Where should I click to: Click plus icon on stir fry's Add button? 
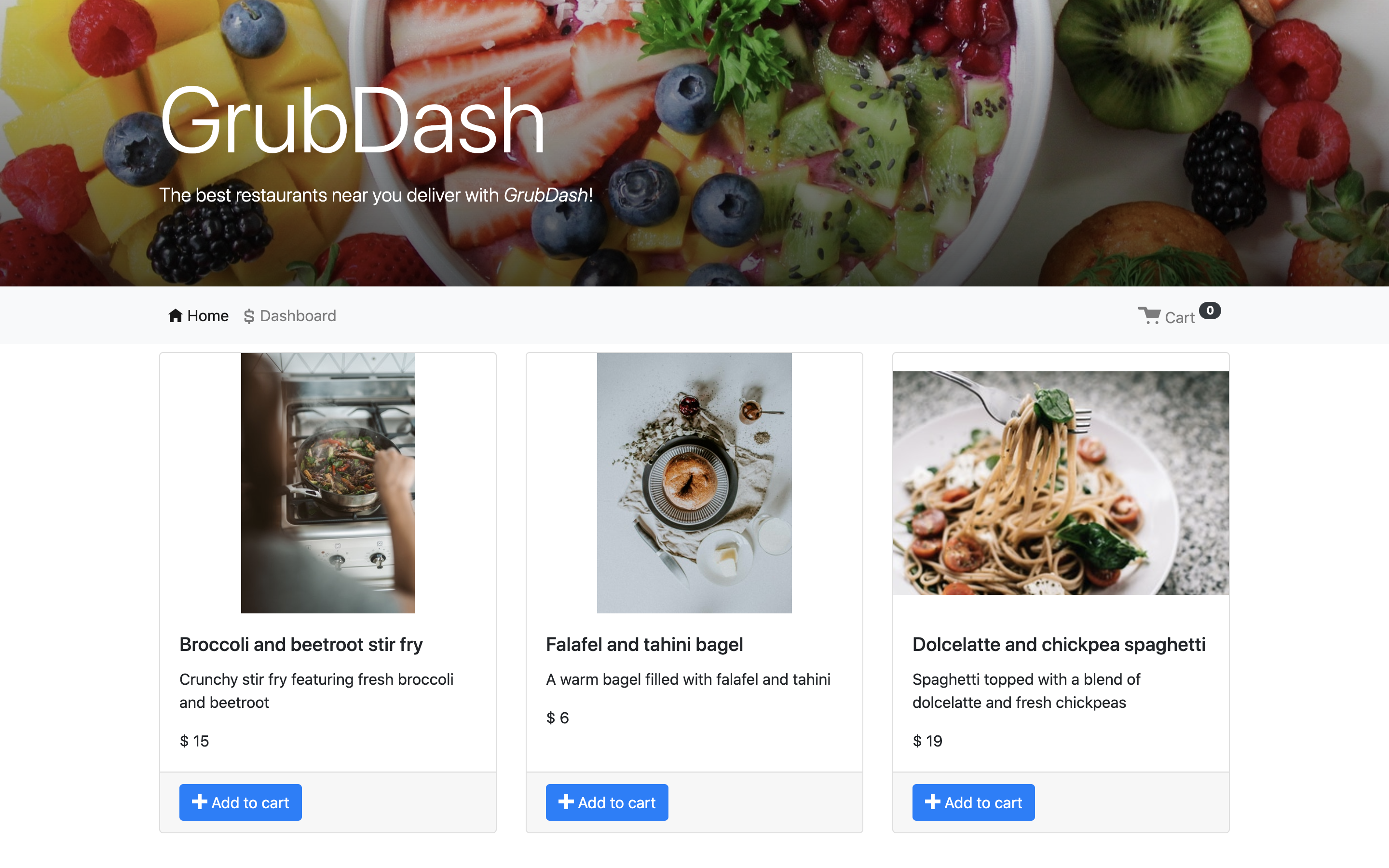coord(199,801)
